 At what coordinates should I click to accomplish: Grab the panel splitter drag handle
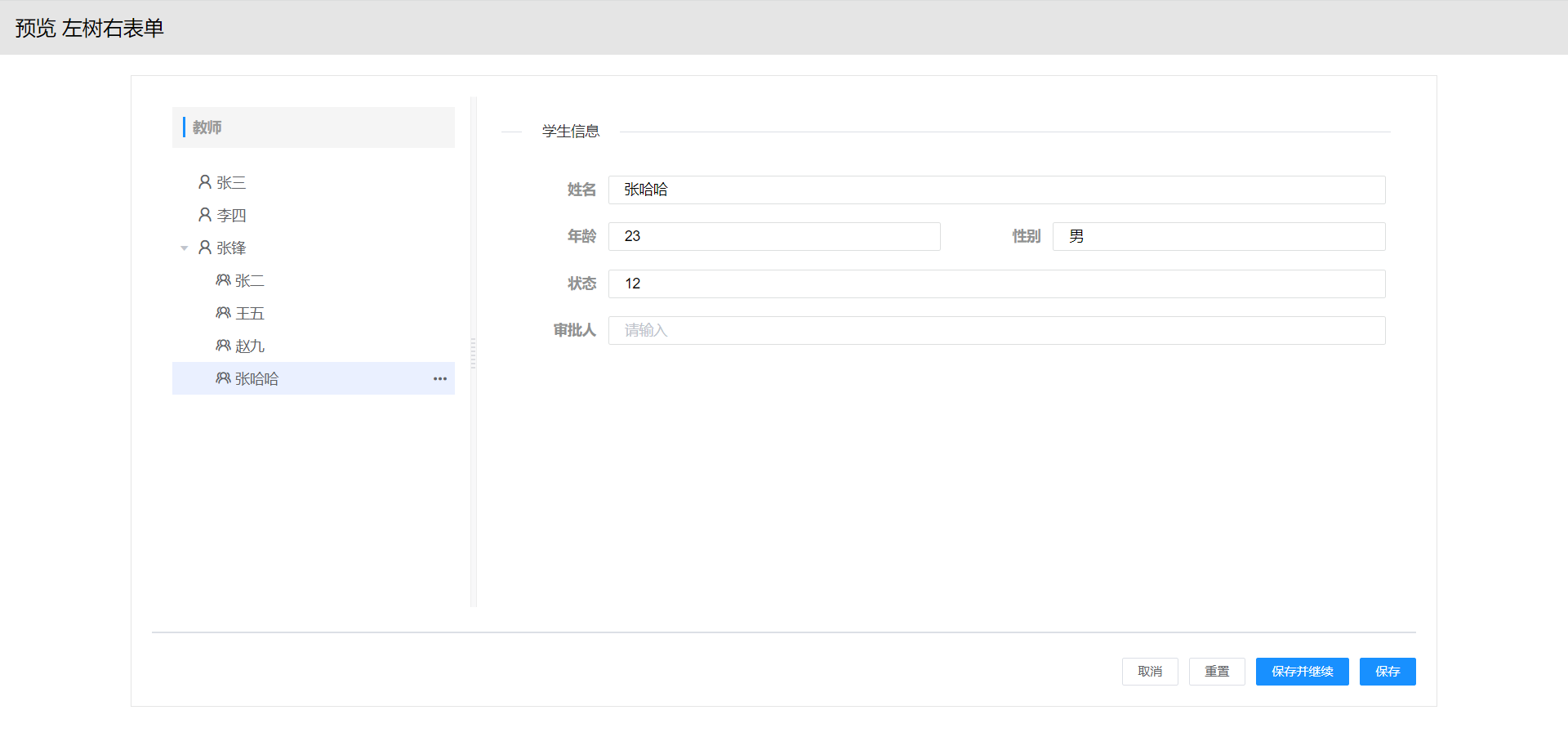click(473, 353)
